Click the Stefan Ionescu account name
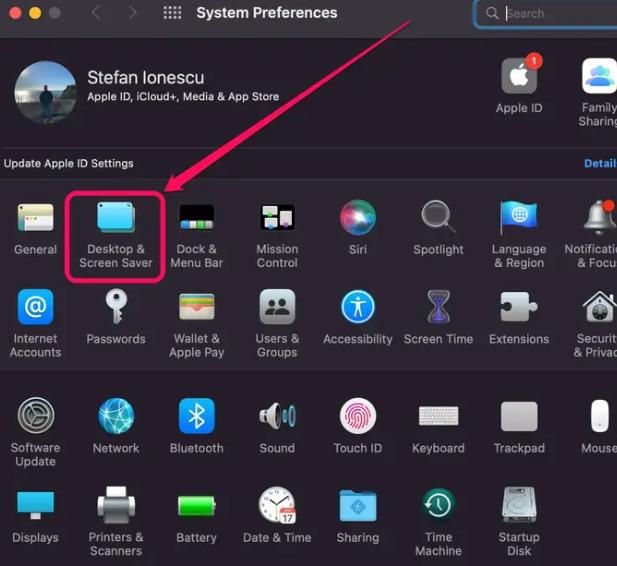The height and width of the screenshot is (566, 617). [146, 78]
